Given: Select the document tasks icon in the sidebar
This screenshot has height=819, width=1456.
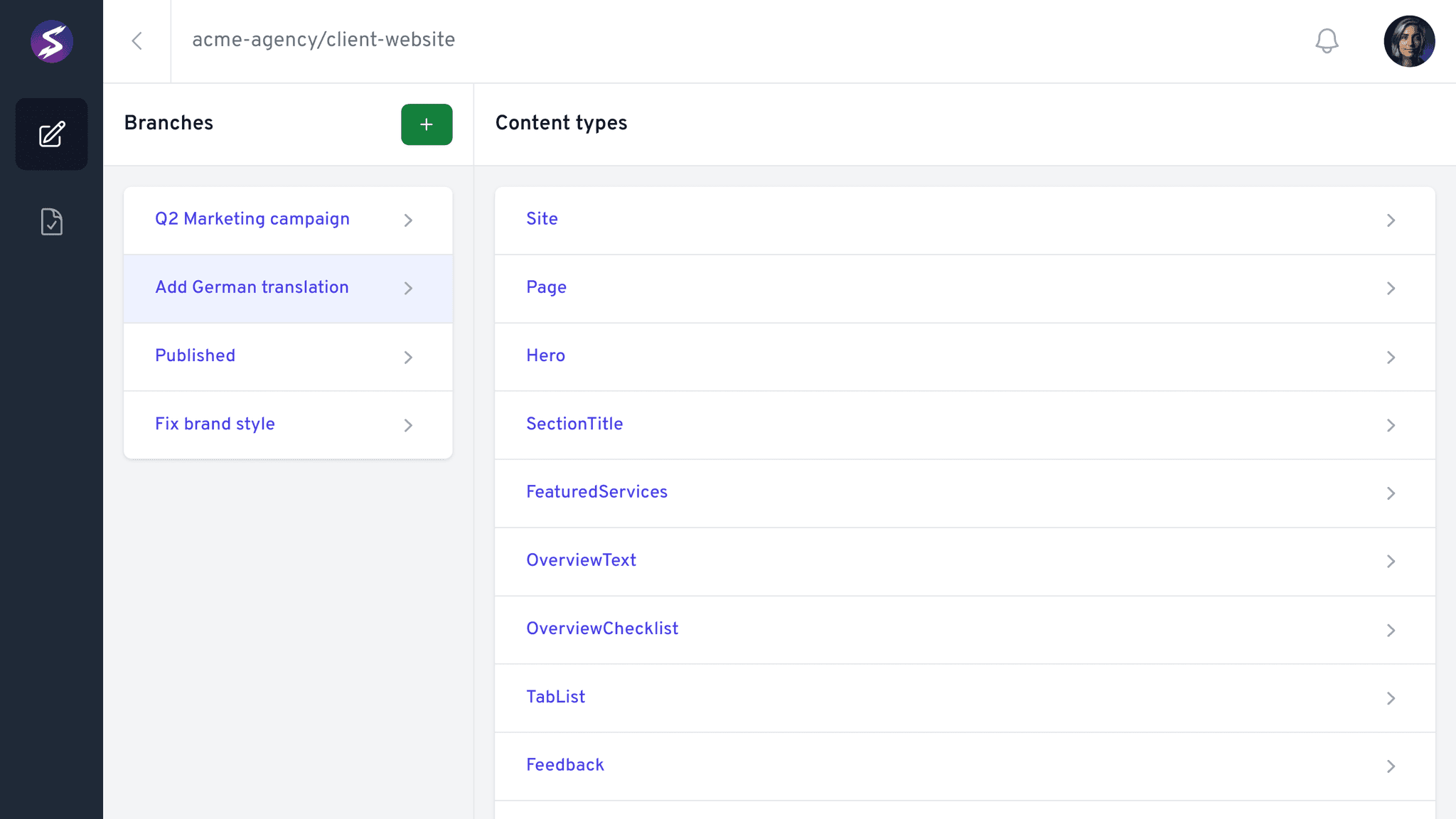Looking at the screenshot, I should click(x=50, y=221).
